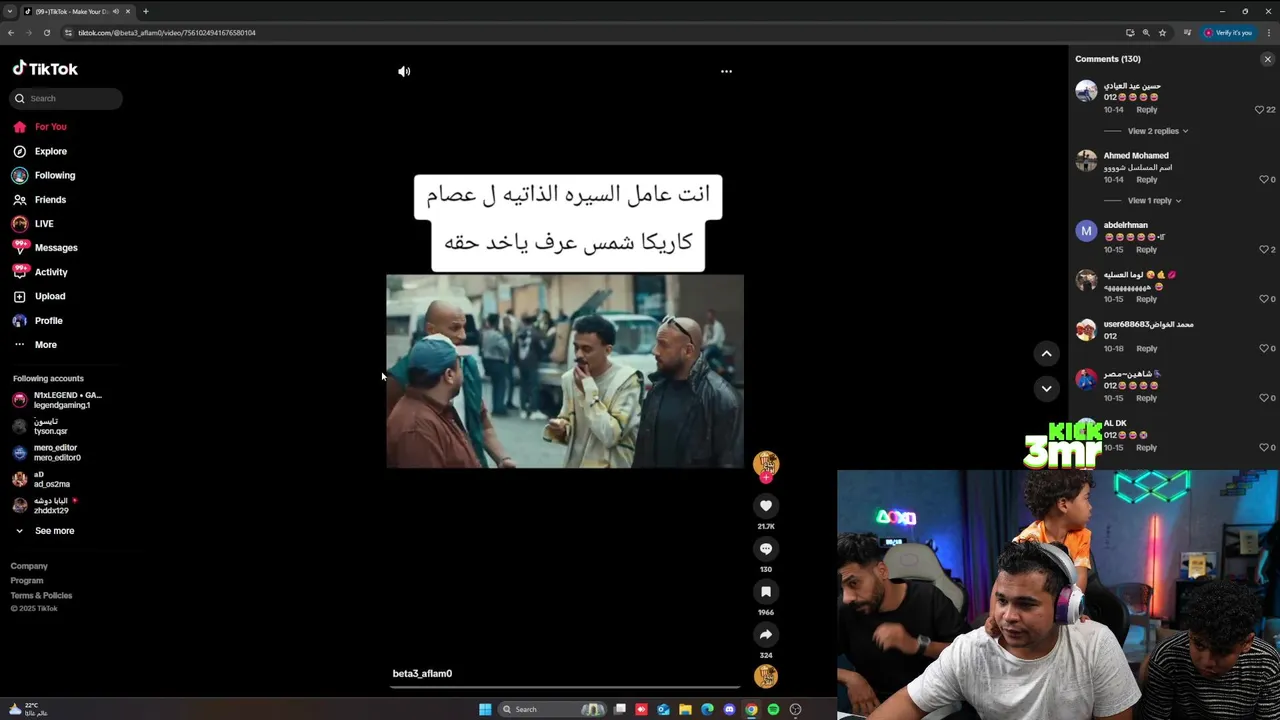Click the beta3_aflam0 username below video
This screenshot has width=1280, height=720.
click(422, 674)
